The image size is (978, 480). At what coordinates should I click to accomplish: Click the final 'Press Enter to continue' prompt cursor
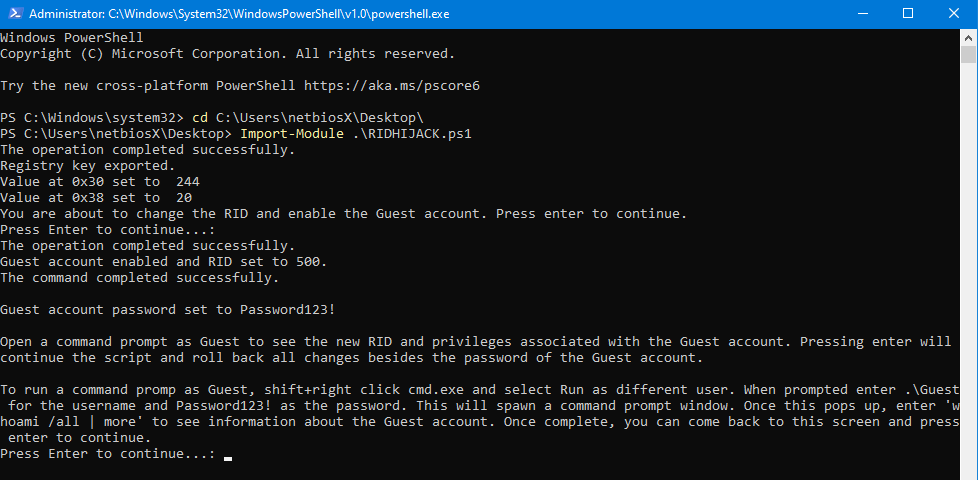pos(228,457)
